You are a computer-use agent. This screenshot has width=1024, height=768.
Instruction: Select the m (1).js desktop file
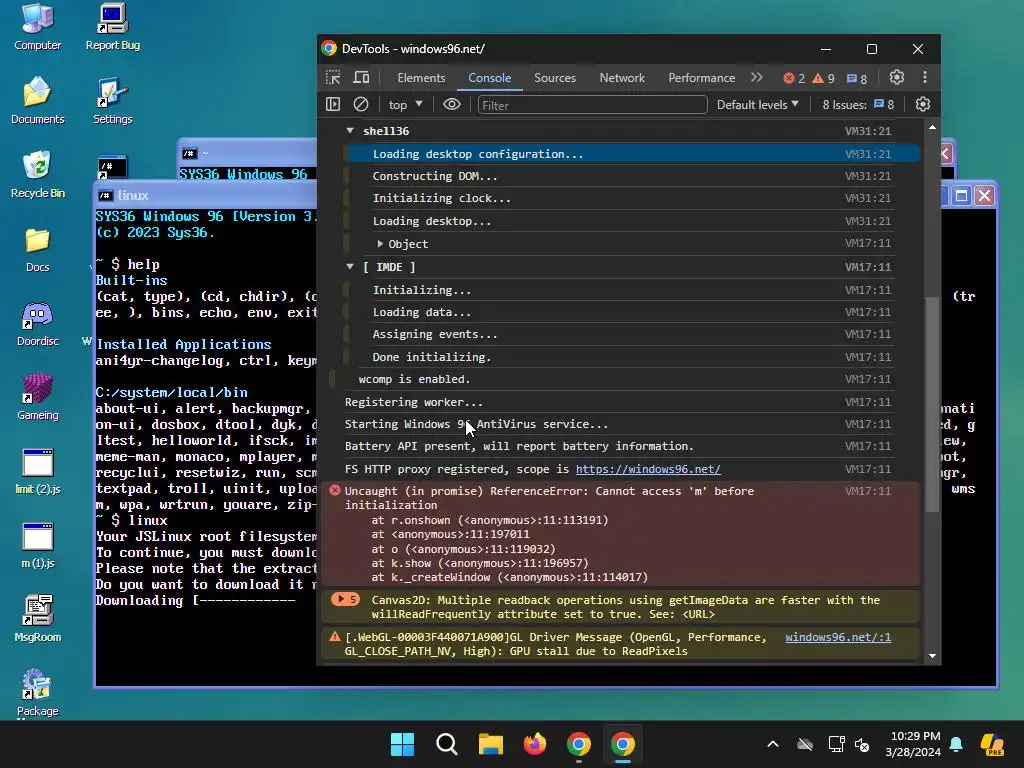(x=37, y=545)
